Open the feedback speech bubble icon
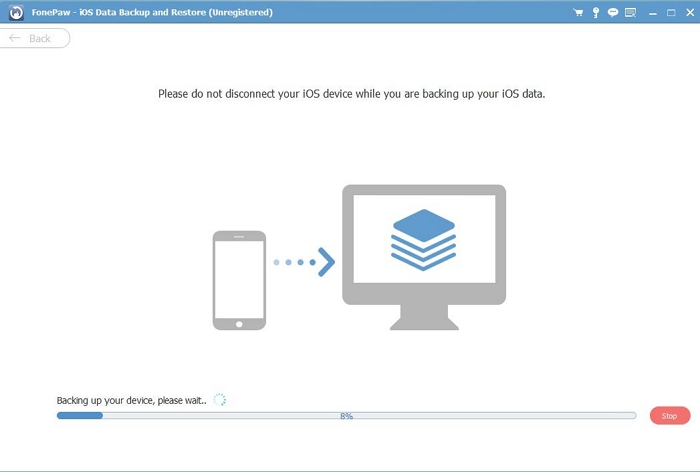Image resolution: width=700 pixels, height=472 pixels. pyautogui.click(x=613, y=13)
